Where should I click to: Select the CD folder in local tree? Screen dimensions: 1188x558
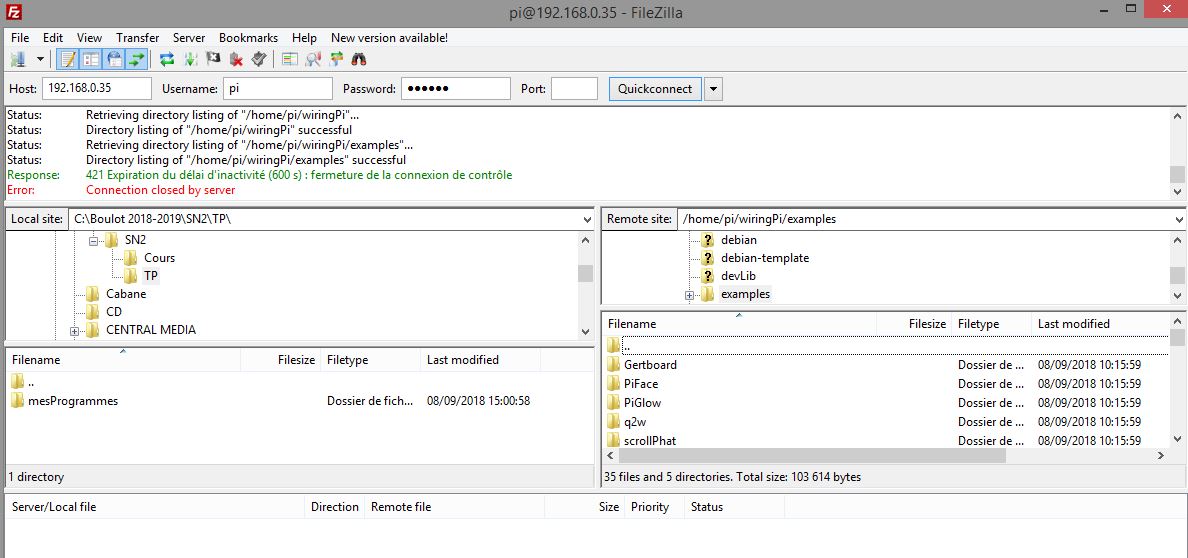(114, 312)
